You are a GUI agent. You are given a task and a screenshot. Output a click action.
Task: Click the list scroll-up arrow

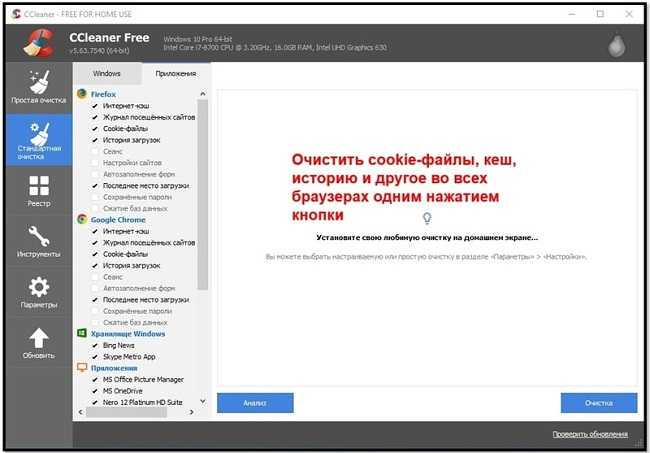pos(203,94)
